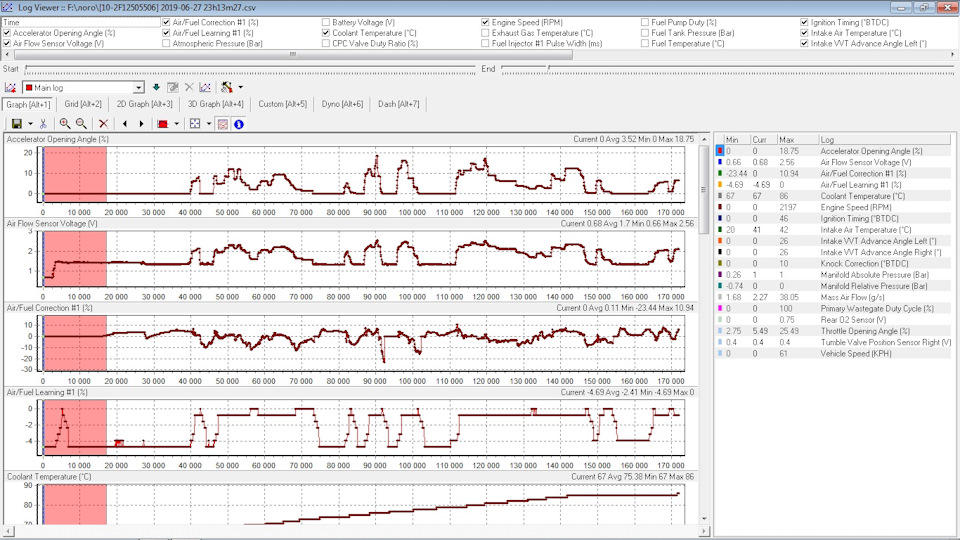Open the 3D Graph [Alt+4] tab

216,104
